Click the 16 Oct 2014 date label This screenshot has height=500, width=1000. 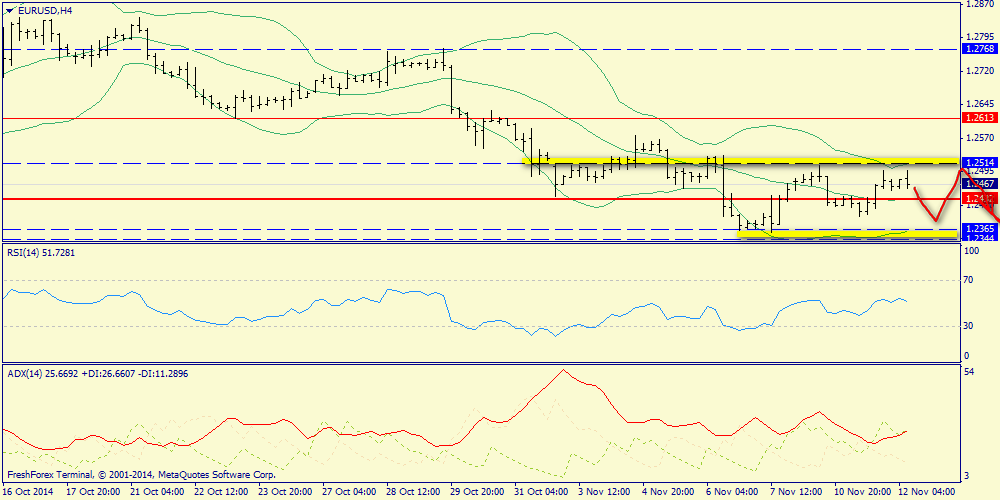tap(29, 492)
